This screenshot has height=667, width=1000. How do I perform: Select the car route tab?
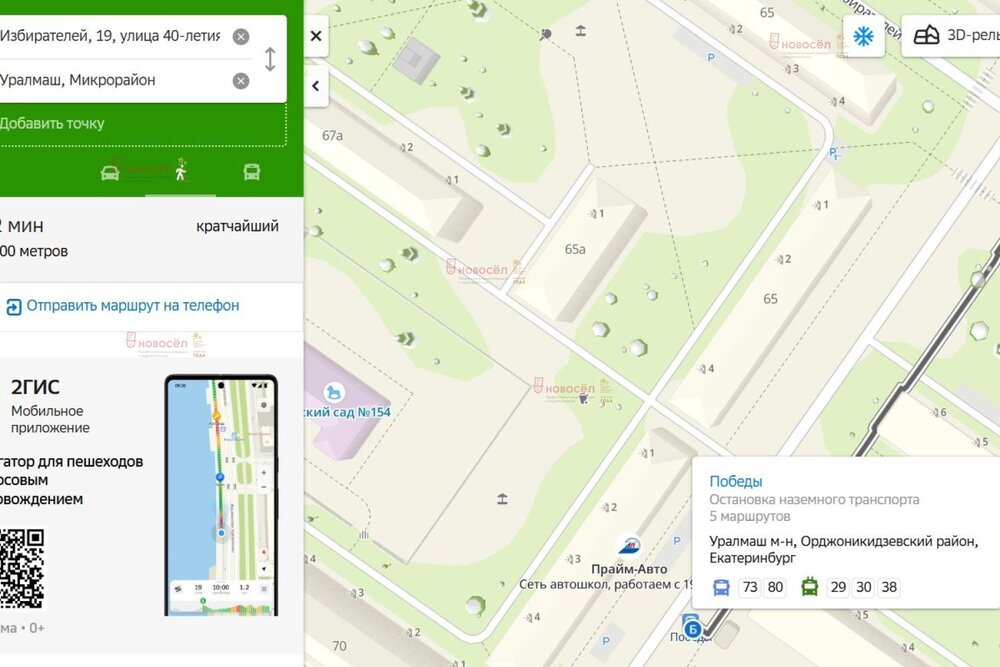110,172
